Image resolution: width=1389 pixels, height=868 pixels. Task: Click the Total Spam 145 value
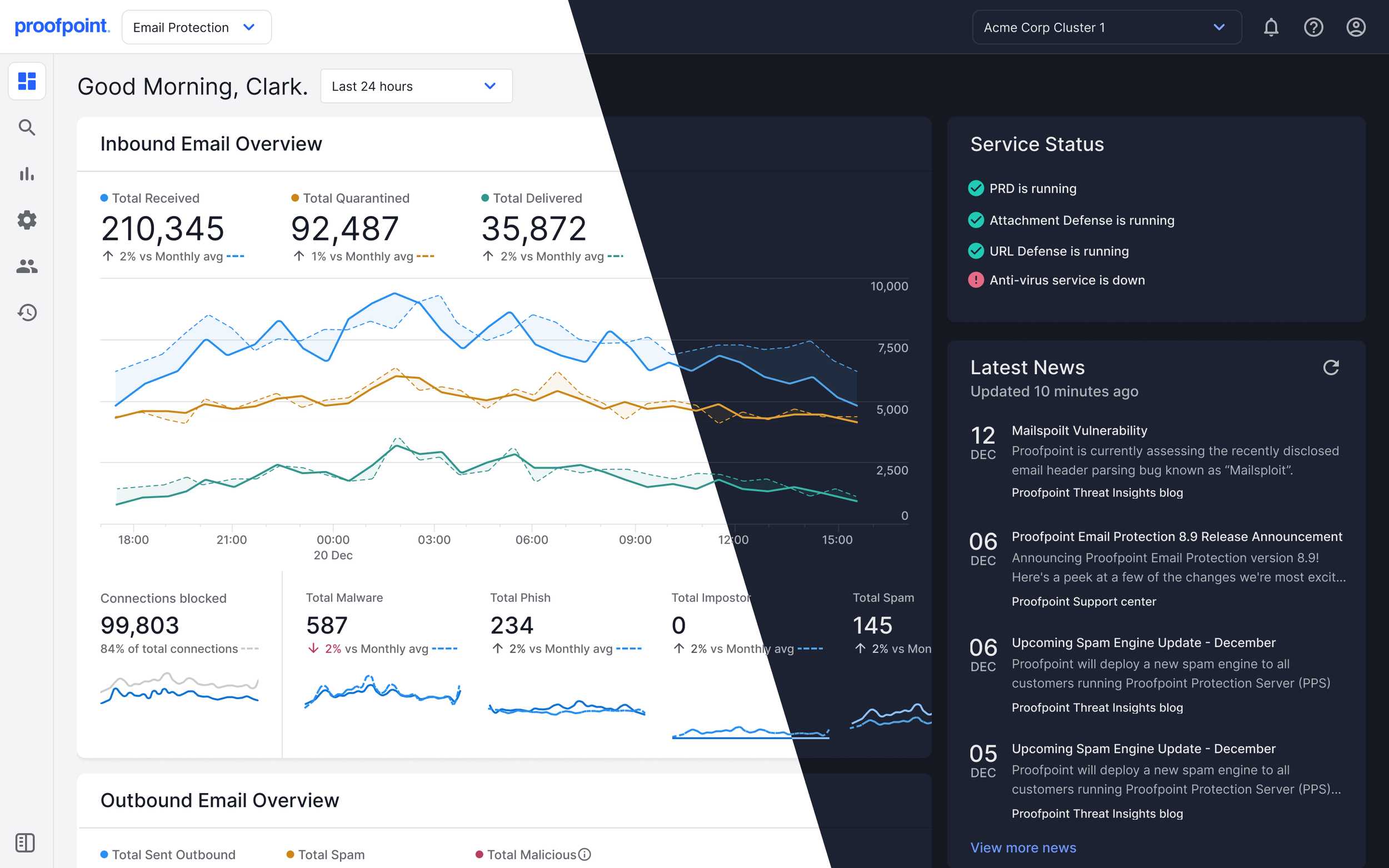(872, 625)
